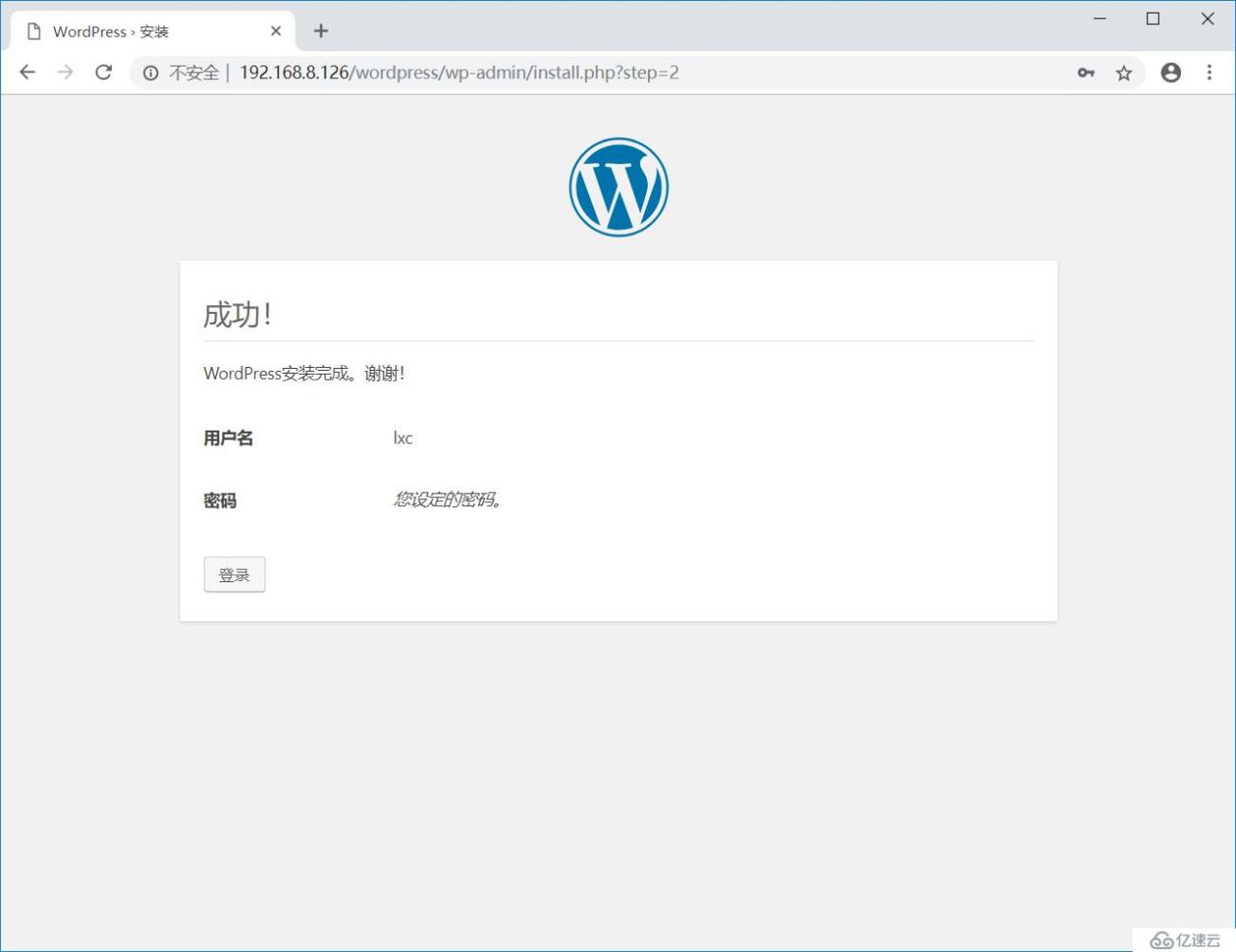Screen dimensions: 1236x952
Task: Click the WordPress logo
Action: point(618,185)
